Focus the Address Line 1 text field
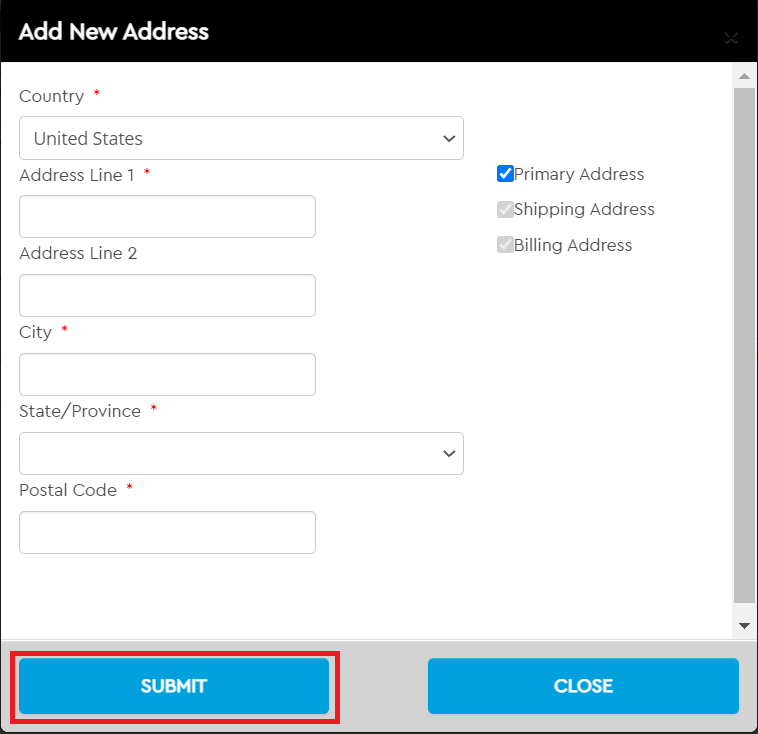Image resolution: width=758 pixels, height=734 pixels. [x=167, y=217]
